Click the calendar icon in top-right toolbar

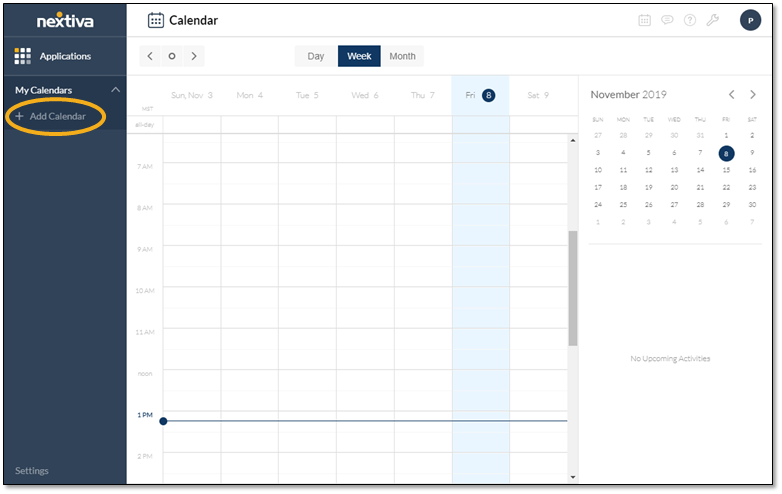644,20
